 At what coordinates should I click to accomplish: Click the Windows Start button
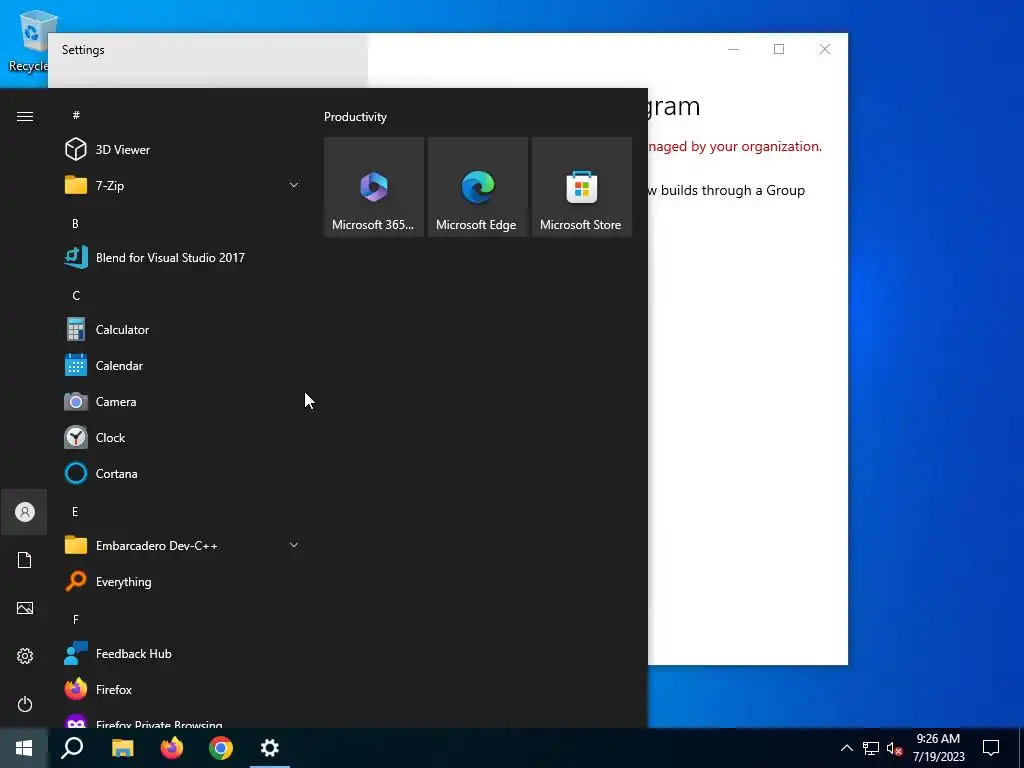(x=24, y=748)
